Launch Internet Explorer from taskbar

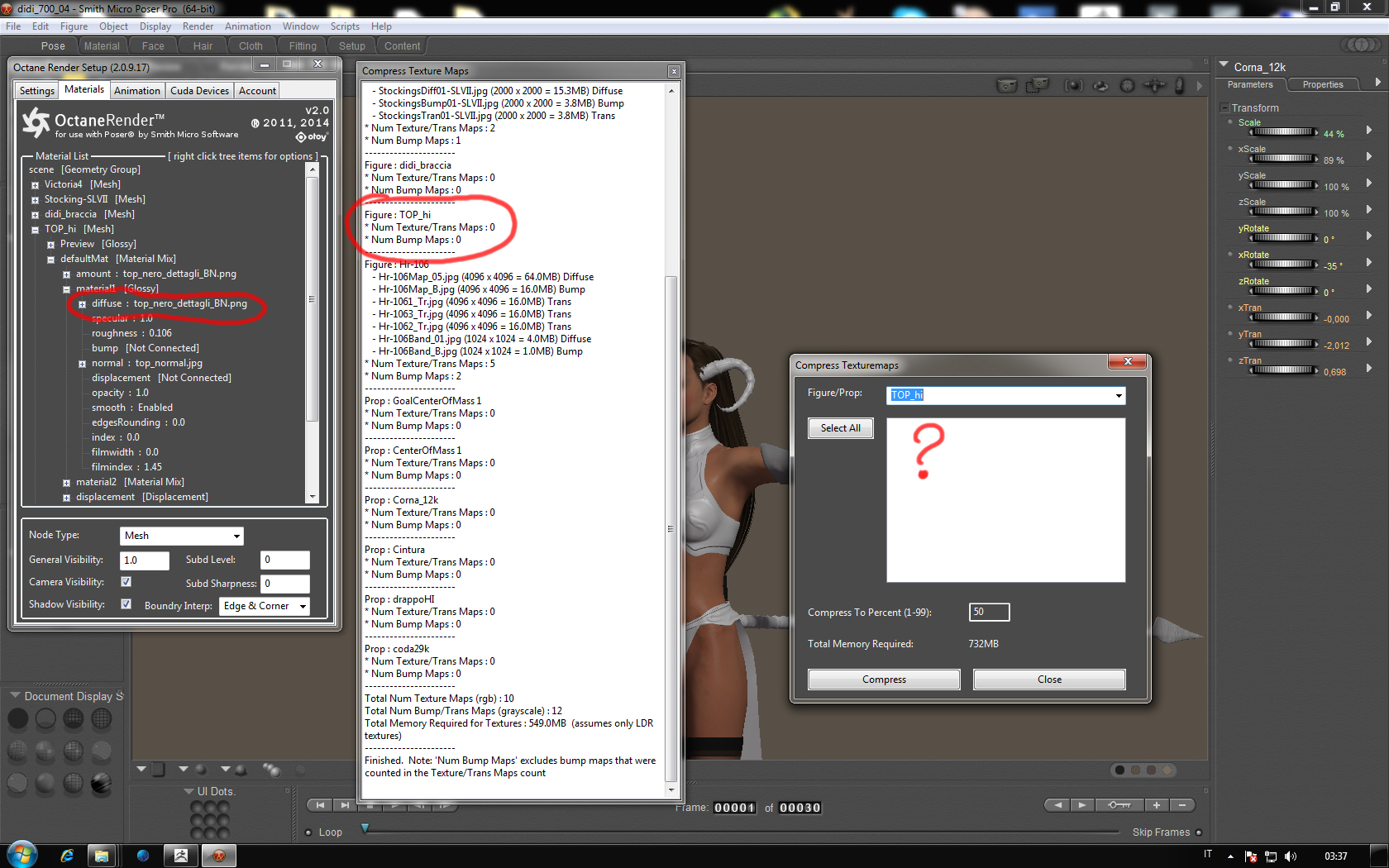67,856
